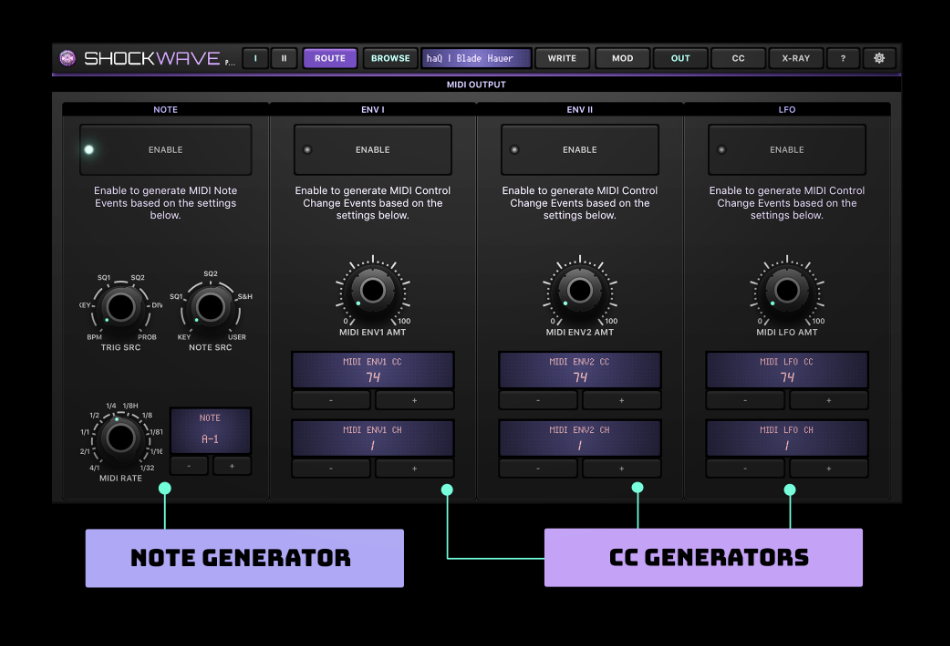
Task: Click the MIDI LFO CC display
Action: coord(787,370)
